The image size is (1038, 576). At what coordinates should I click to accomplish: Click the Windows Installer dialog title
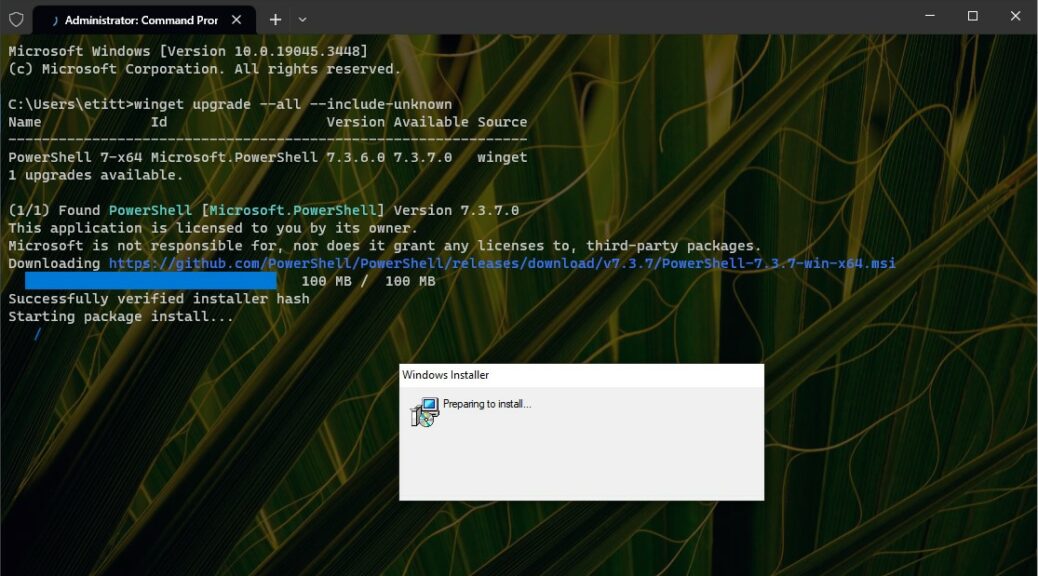click(446, 375)
